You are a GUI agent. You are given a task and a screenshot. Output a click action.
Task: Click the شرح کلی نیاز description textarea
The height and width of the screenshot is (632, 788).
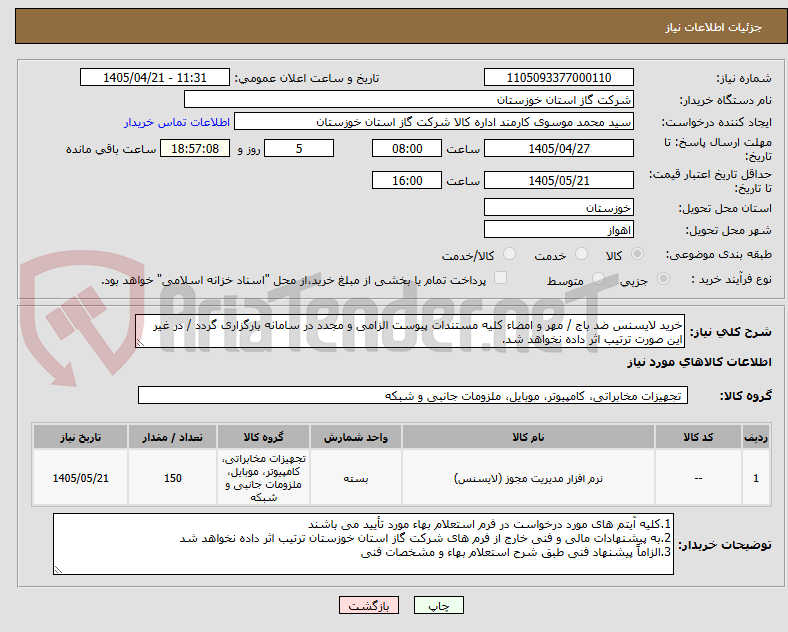[410, 332]
